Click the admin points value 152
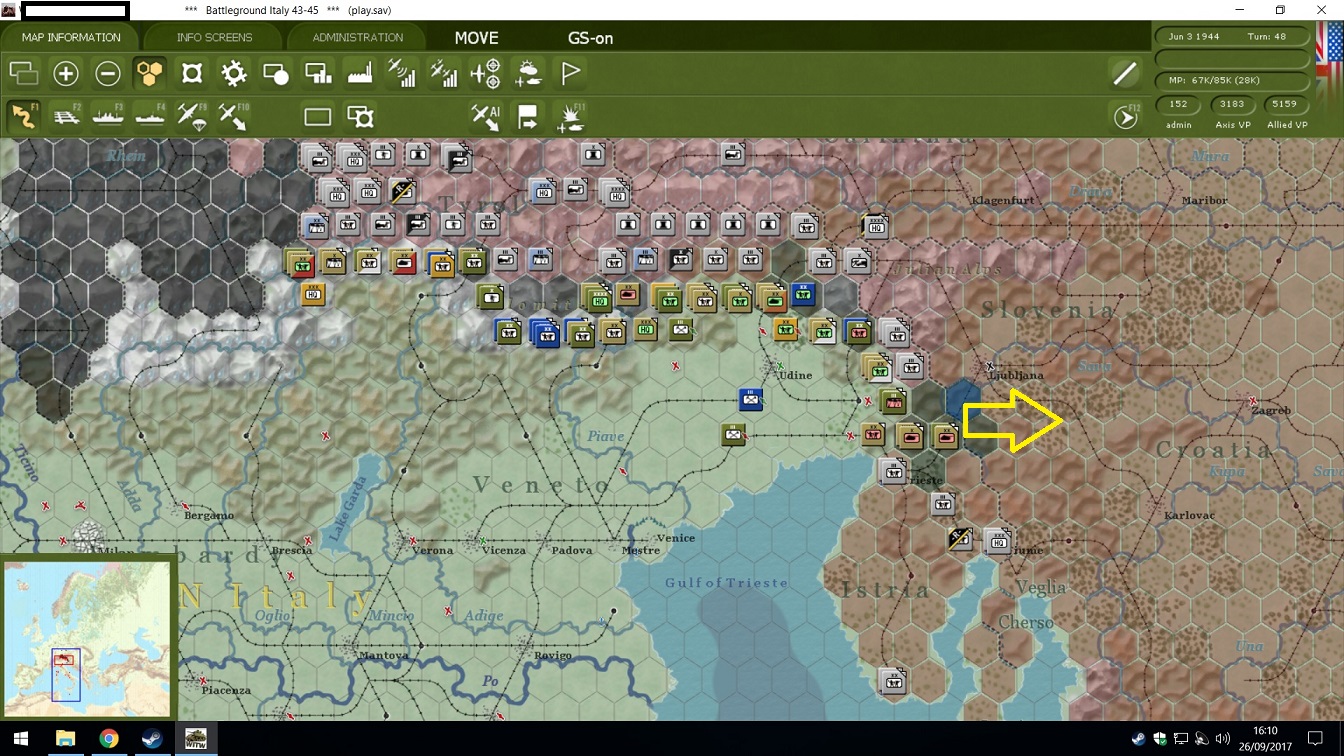The image size is (1344, 756). (x=1178, y=104)
